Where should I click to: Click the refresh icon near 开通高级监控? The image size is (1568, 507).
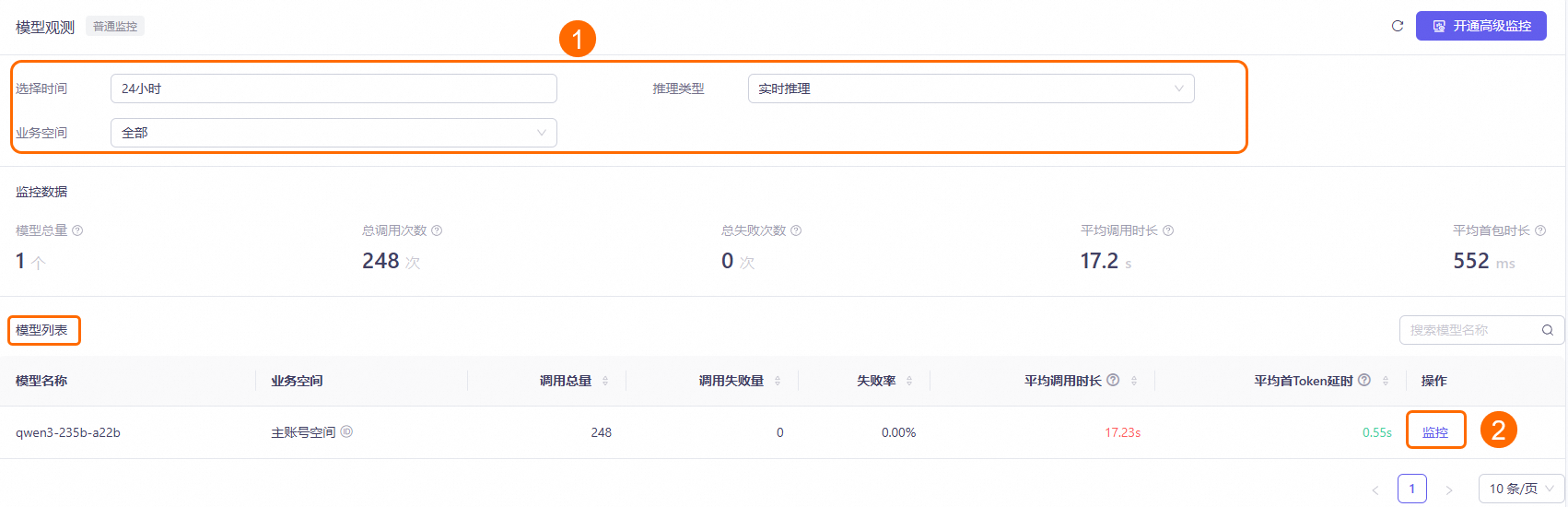pyautogui.click(x=1397, y=26)
